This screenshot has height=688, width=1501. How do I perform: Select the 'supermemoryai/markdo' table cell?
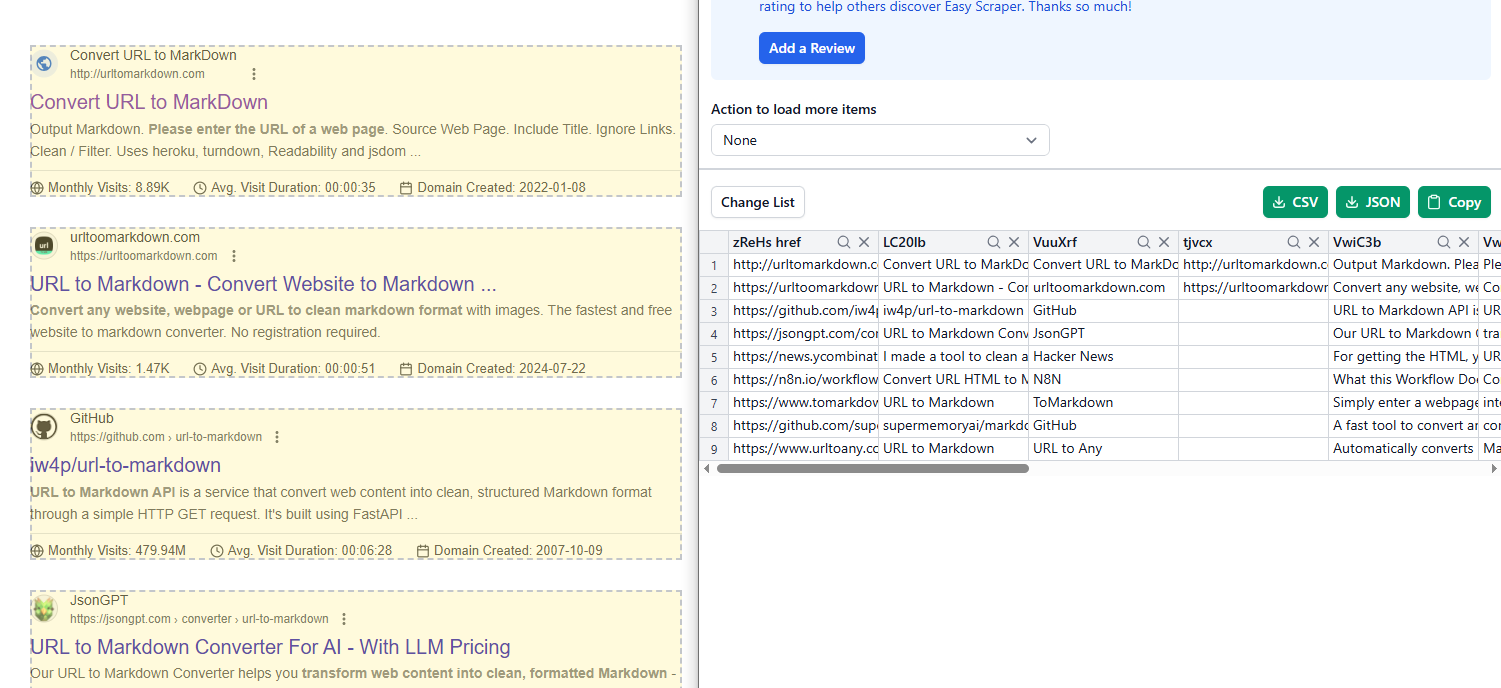coord(953,425)
